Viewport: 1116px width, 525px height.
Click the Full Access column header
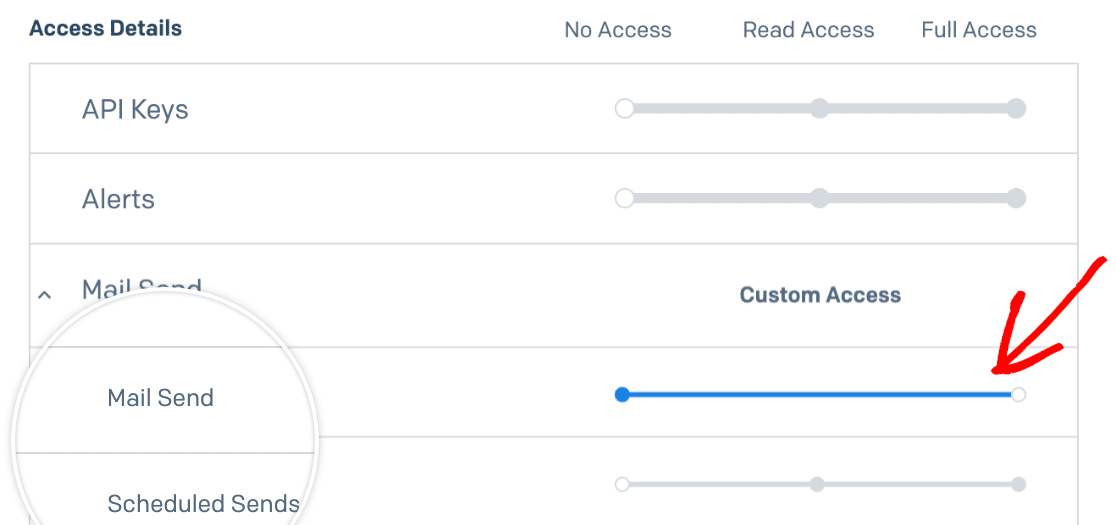coord(979,30)
